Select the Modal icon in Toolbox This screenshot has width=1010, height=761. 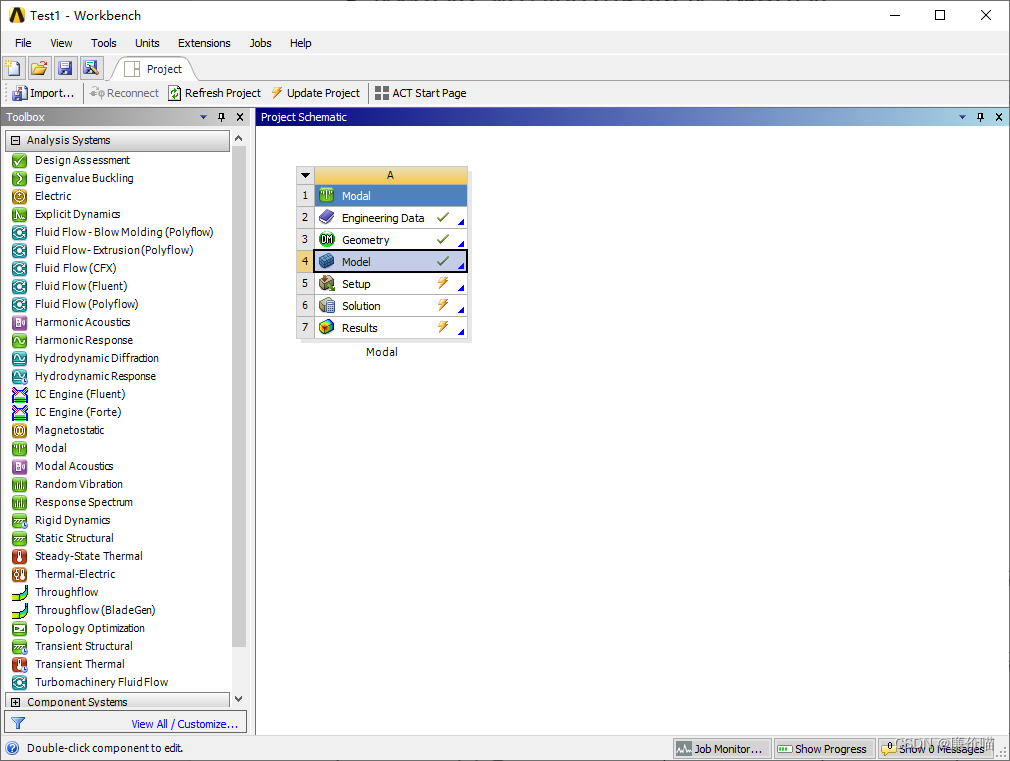[x=19, y=448]
